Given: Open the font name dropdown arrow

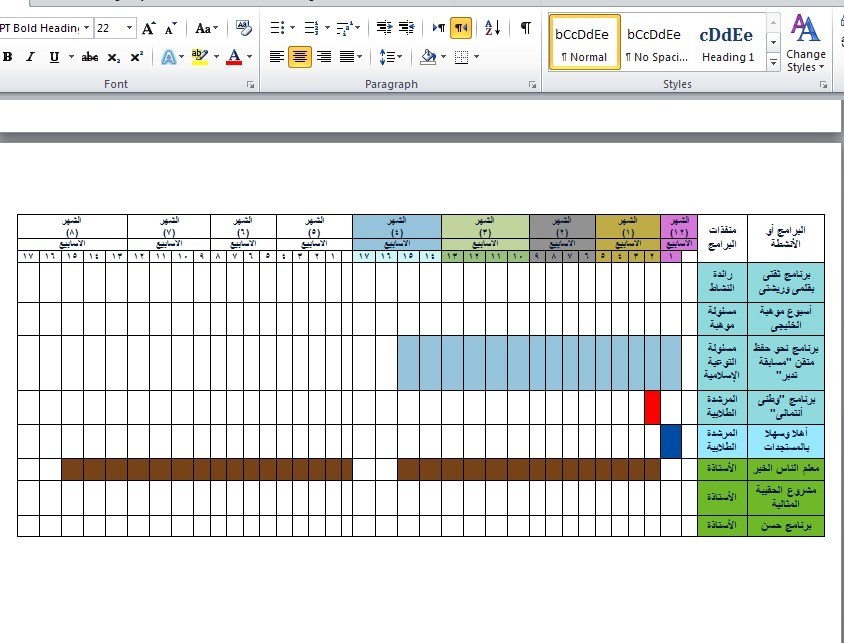Looking at the screenshot, I should pyautogui.click(x=86, y=28).
